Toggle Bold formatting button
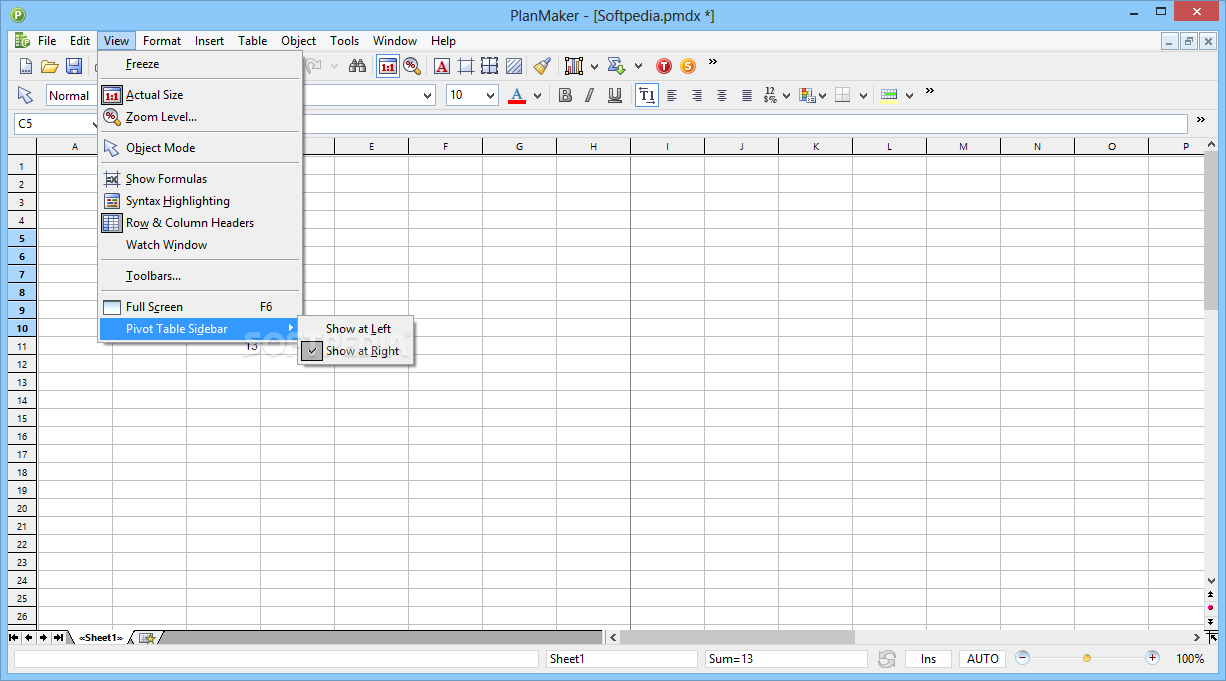1226x681 pixels. (565, 95)
